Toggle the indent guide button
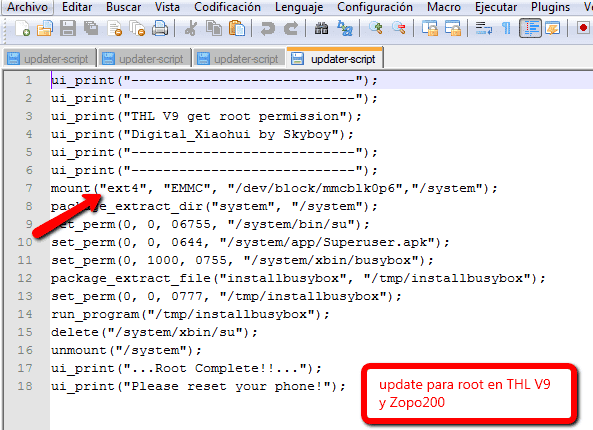593x430 pixels. tap(530, 28)
